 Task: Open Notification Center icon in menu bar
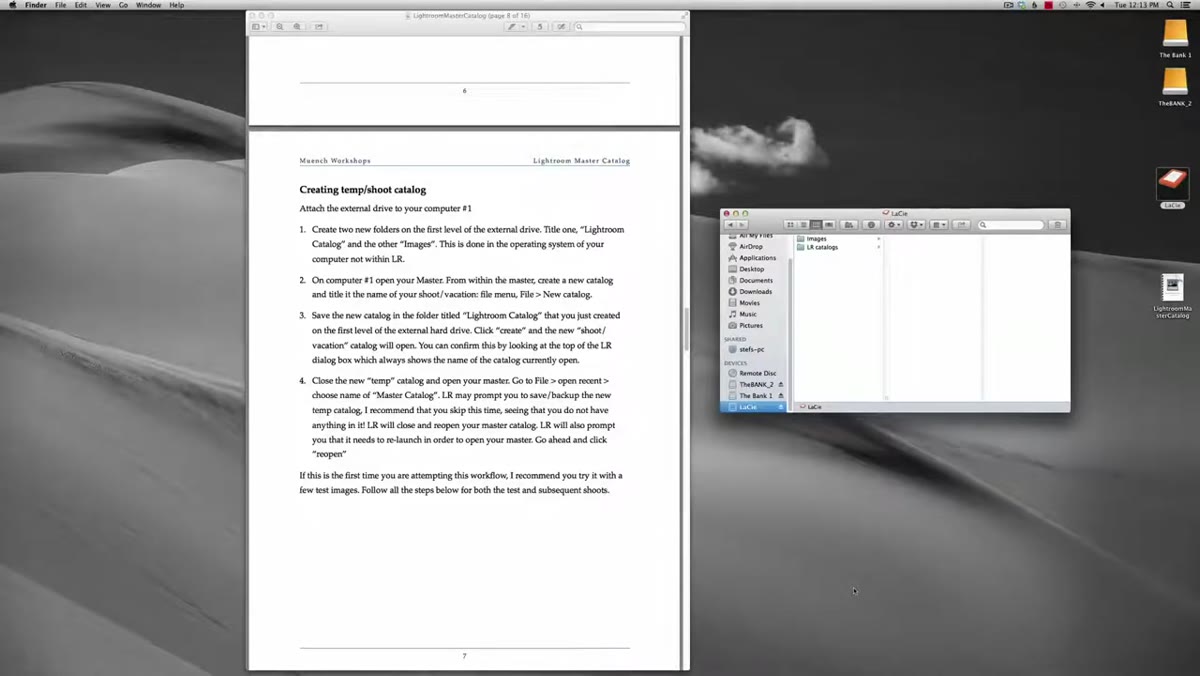click(x=1186, y=5)
